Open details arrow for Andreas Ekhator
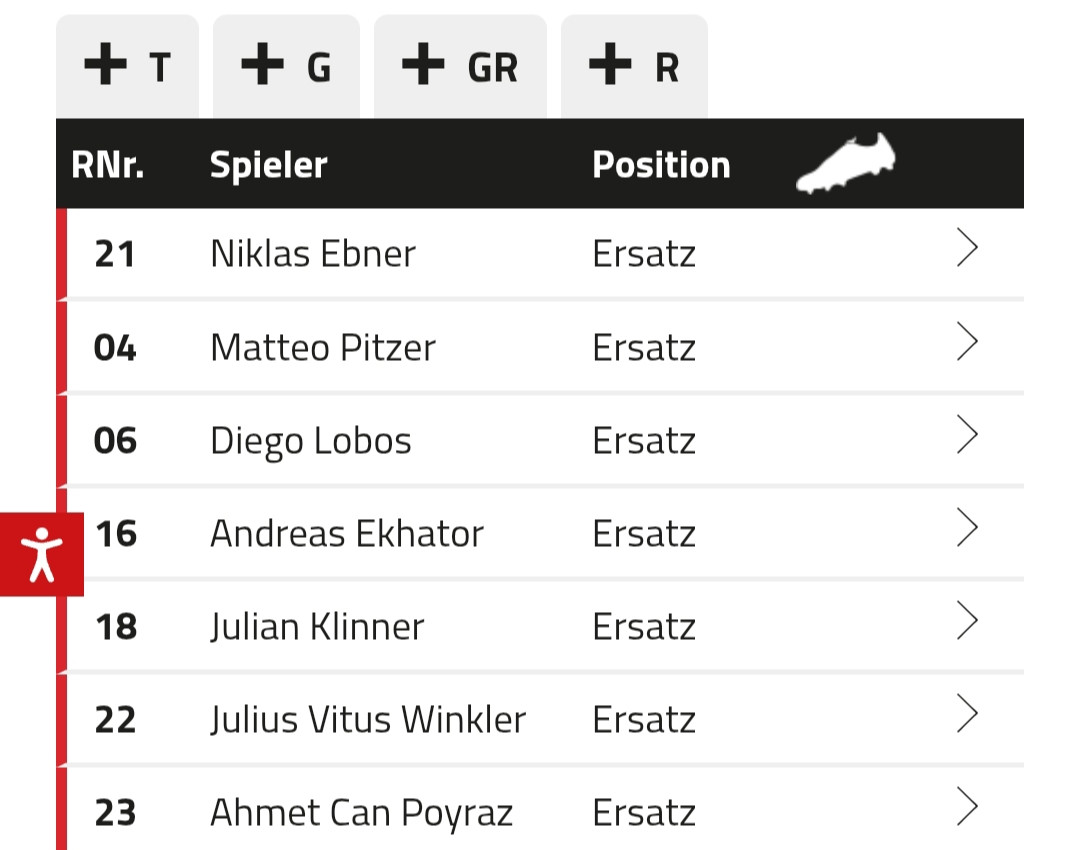The width and height of the screenshot is (1080, 850). click(967, 528)
